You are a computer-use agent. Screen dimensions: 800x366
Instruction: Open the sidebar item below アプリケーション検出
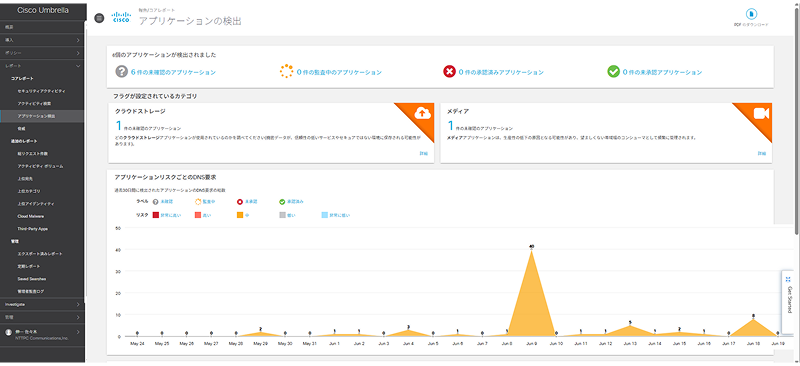(21, 129)
